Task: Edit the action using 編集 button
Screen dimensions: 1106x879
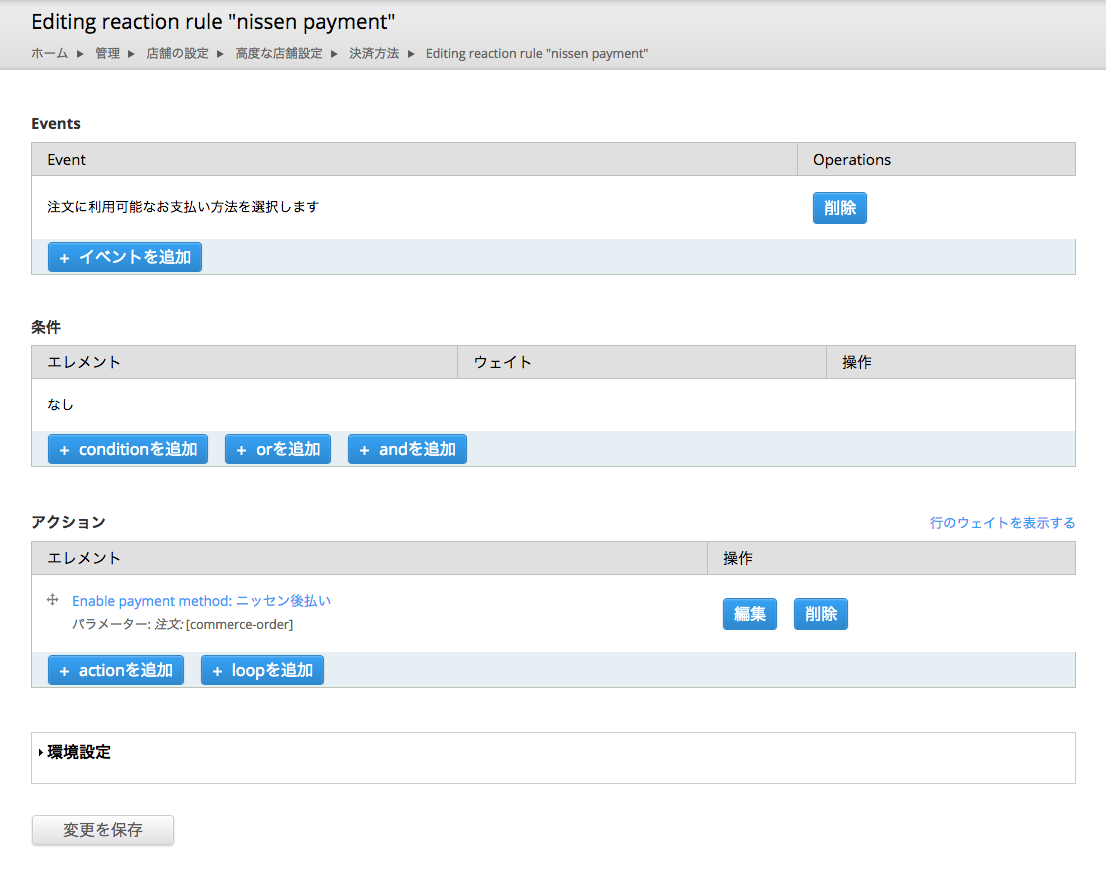Action: click(749, 614)
